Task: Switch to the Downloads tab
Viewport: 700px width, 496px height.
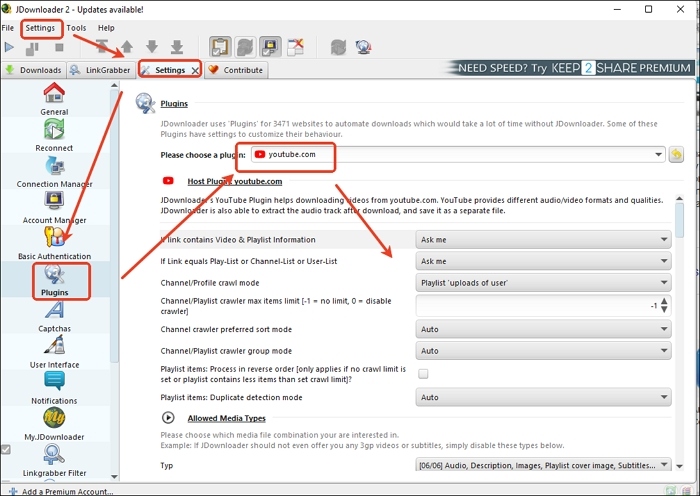Action: 34,70
